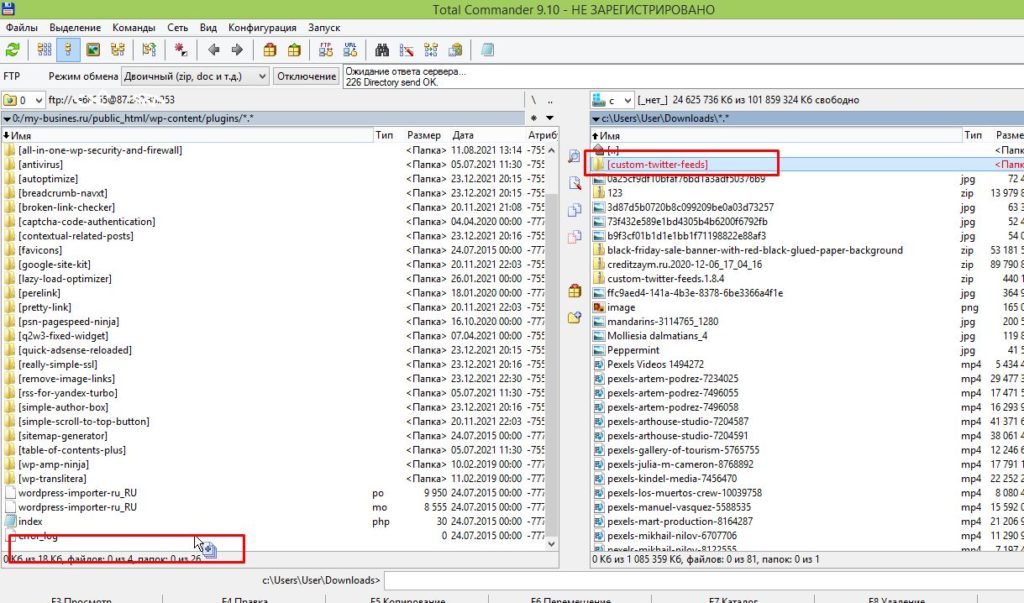Open the Notepad icon in the toolbar
Image resolution: width=1024 pixels, height=603 pixels.
(487, 49)
